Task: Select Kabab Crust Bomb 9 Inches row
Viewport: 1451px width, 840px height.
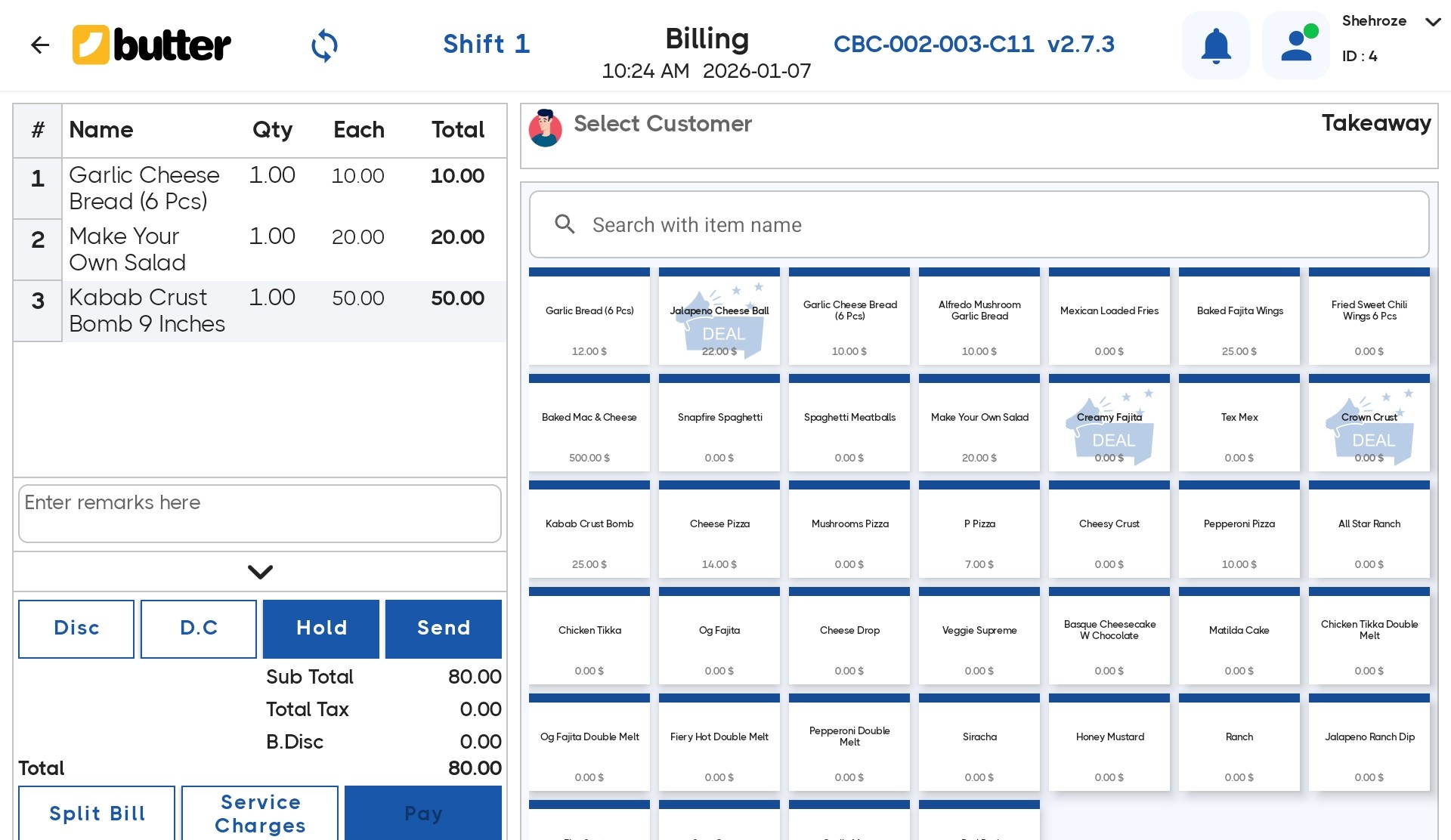Action: [260, 311]
